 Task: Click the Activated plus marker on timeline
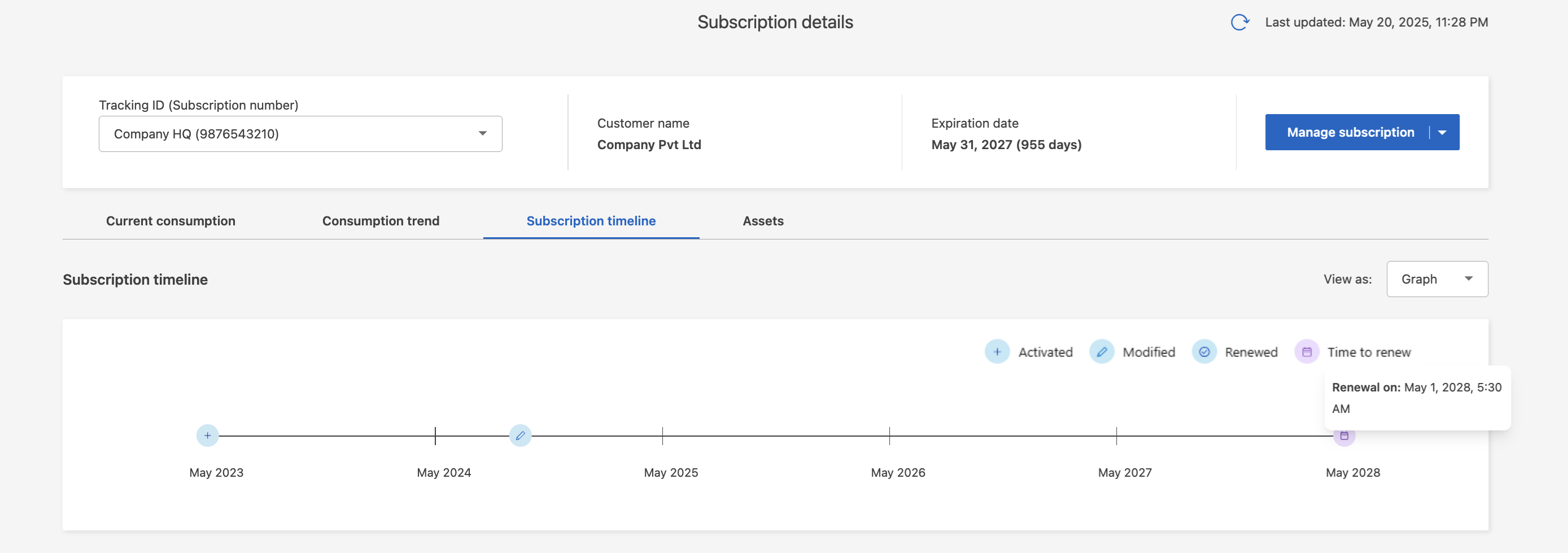click(208, 436)
